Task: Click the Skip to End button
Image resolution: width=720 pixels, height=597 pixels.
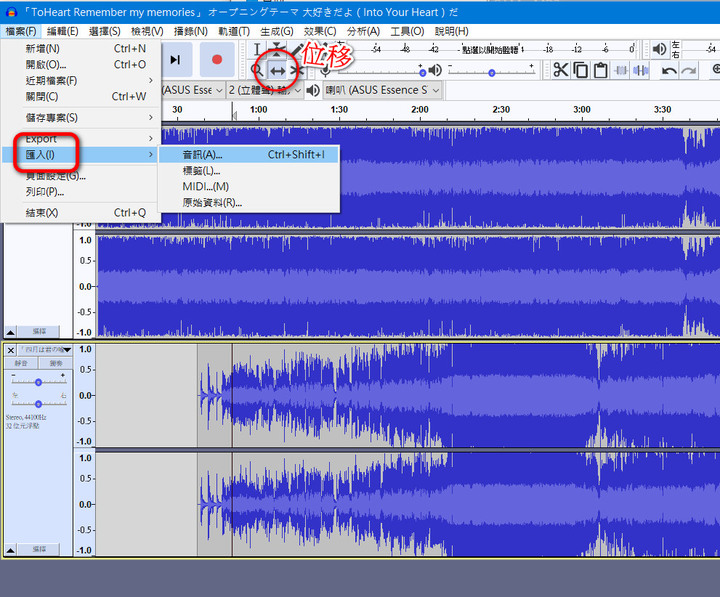Action: 176,60
